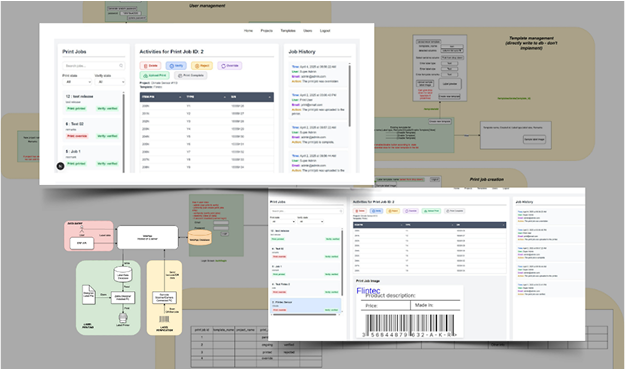This screenshot has height=370, width=625.
Task: Sort by TYPE column in larger window
Action: coord(206,97)
